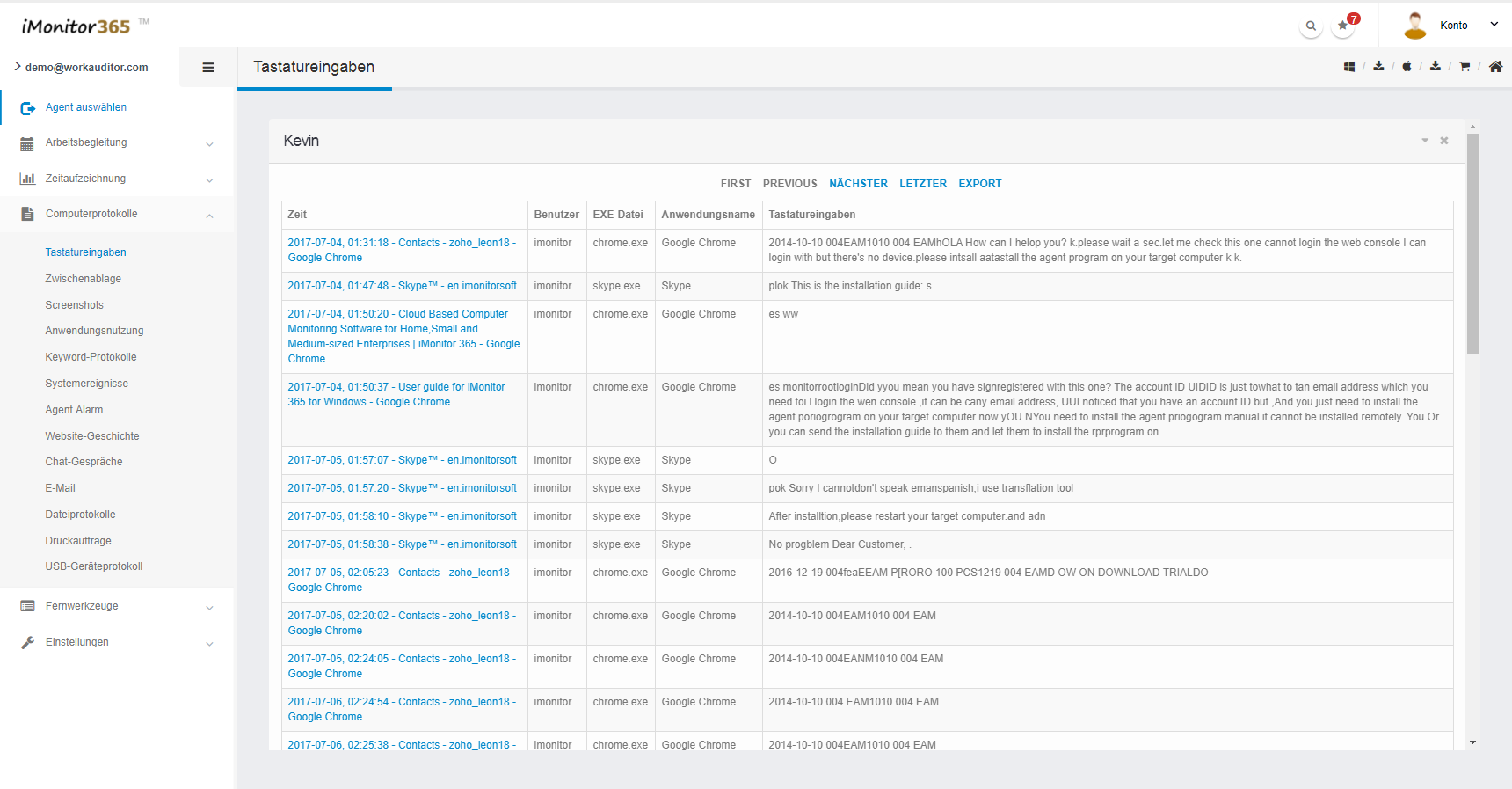Image resolution: width=1512 pixels, height=789 pixels.
Task: Click the Windows logo icon
Action: pyautogui.click(x=1349, y=67)
